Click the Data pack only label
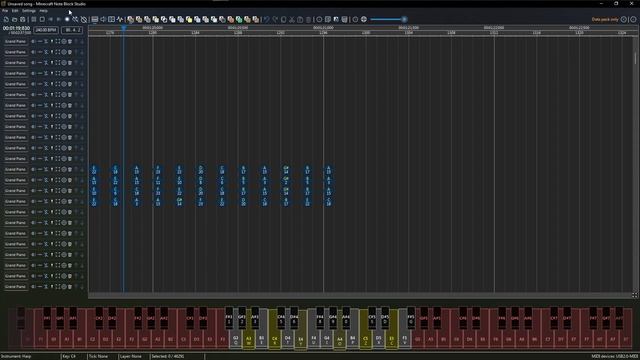Viewport: 640px width, 360px height. coord(605,19)
